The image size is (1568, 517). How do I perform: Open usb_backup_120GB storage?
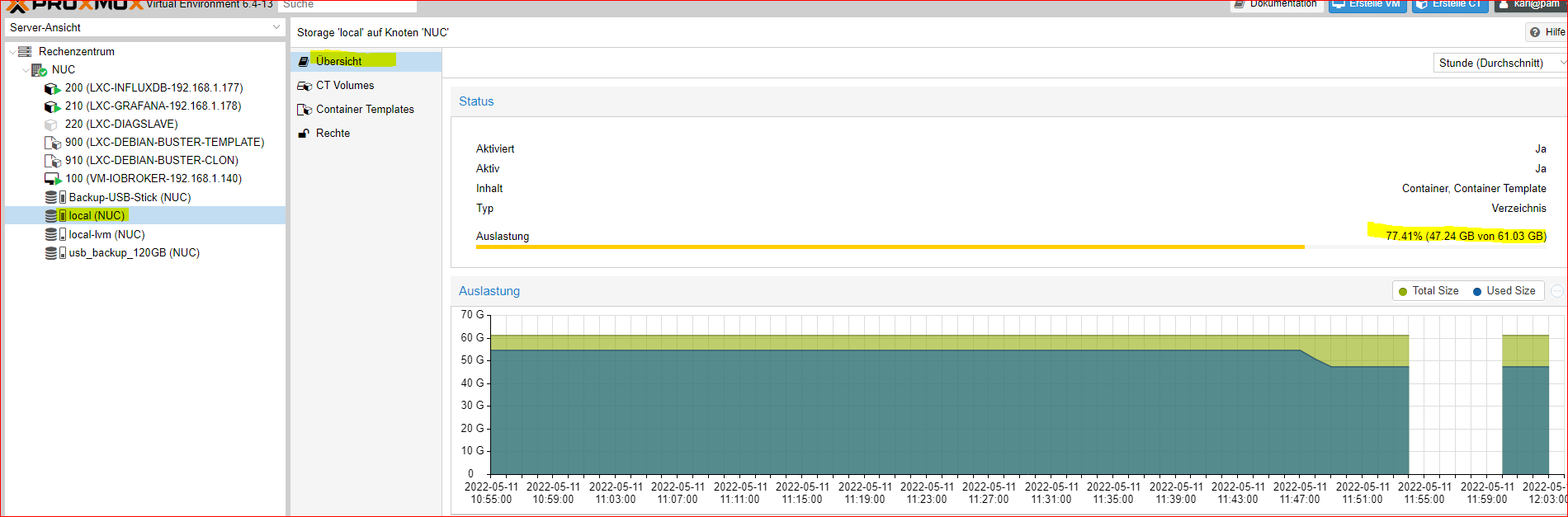(134, 252)
